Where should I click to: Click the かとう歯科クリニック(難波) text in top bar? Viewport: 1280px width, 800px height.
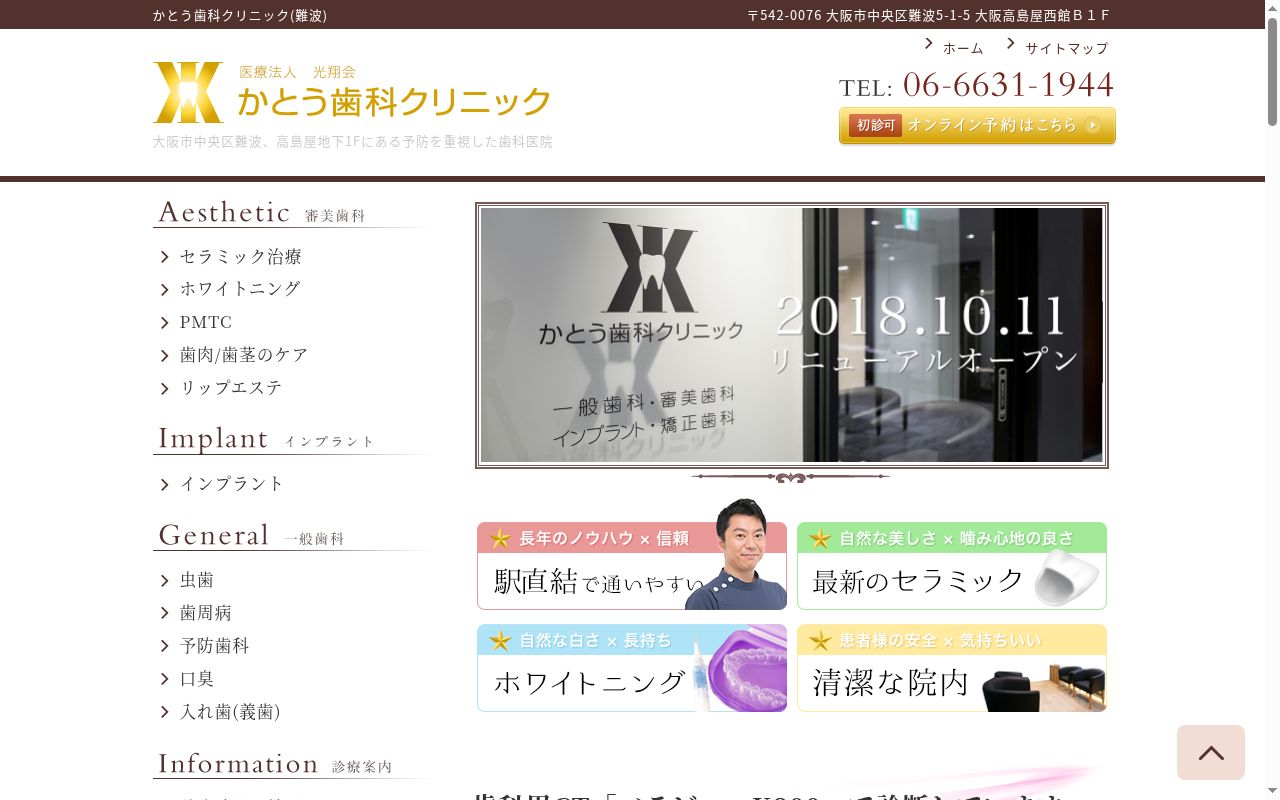click(240, 15)
